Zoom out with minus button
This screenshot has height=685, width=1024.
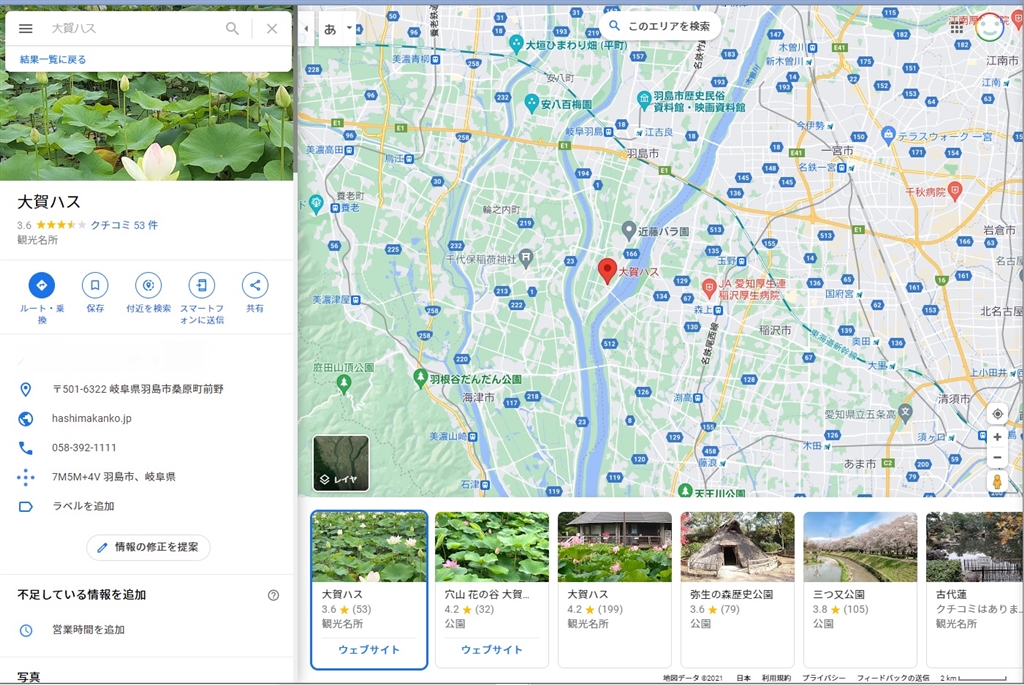[x=997, y=458]
